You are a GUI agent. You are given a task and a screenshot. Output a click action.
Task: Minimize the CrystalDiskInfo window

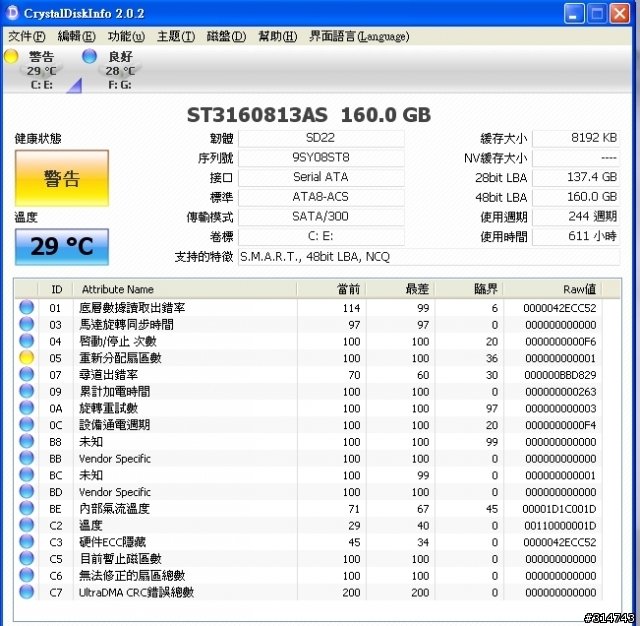click(574, 14)
